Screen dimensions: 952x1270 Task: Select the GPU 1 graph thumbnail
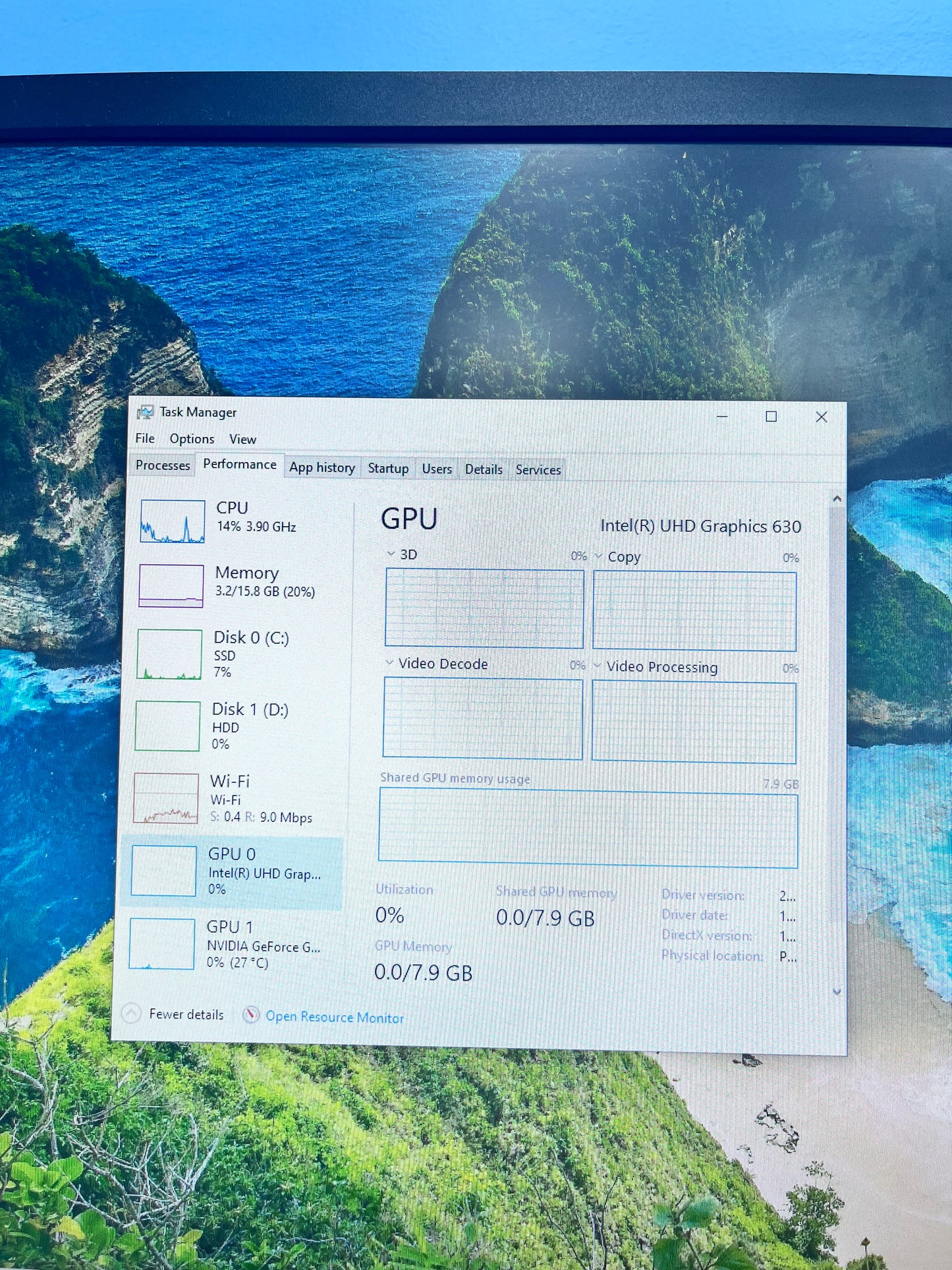coord(162,944)
